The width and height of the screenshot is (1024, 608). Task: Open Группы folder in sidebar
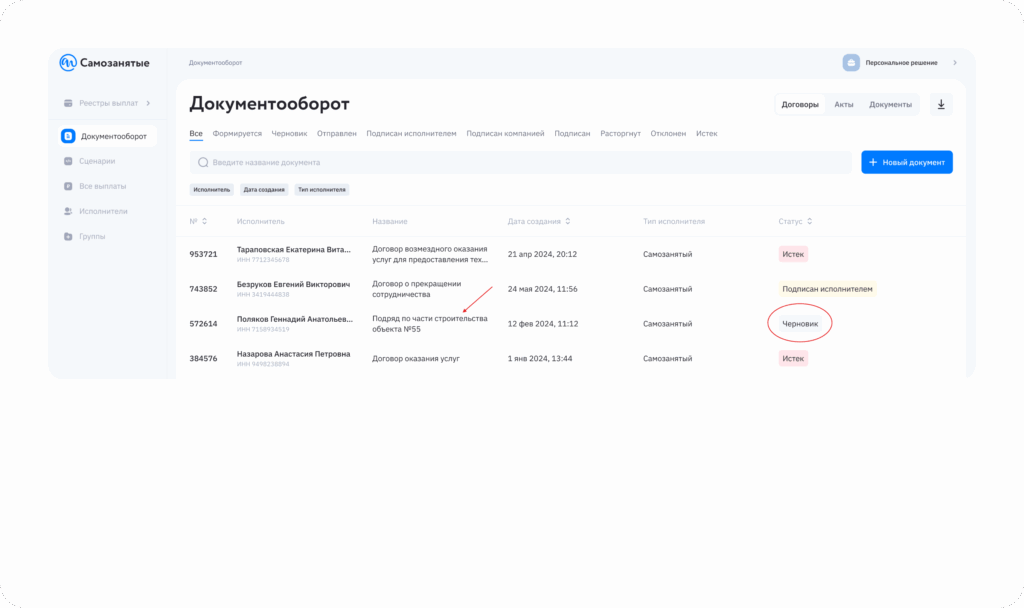[92, 236]
